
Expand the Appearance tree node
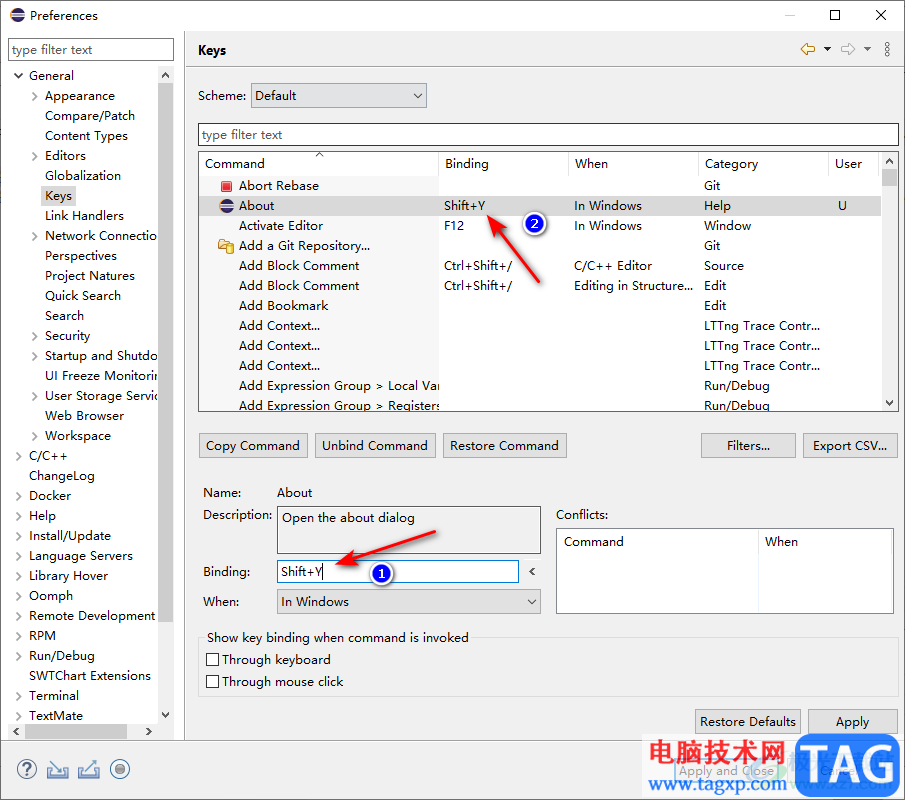tap(35, 96)
